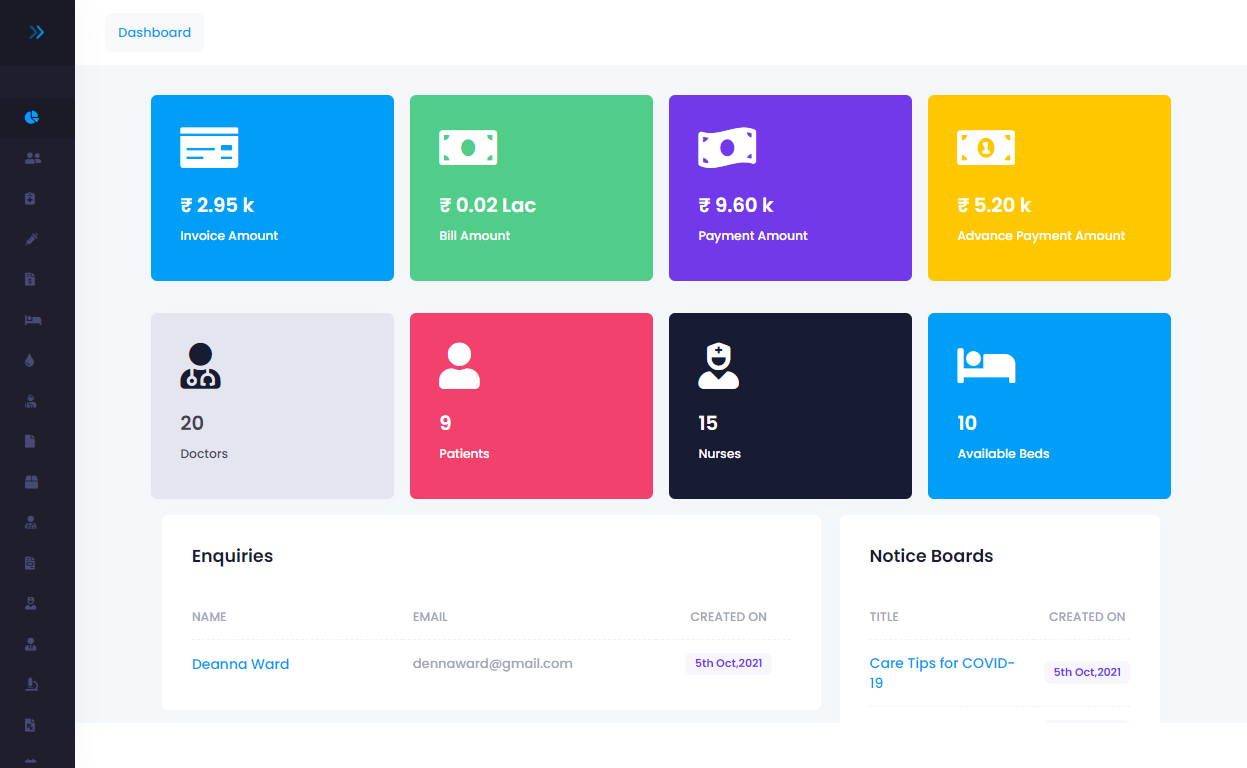The width and height of the screenshot is (1247, 768).
Task: Click the invoice dollar document sidebar icon
Action: 31,280
